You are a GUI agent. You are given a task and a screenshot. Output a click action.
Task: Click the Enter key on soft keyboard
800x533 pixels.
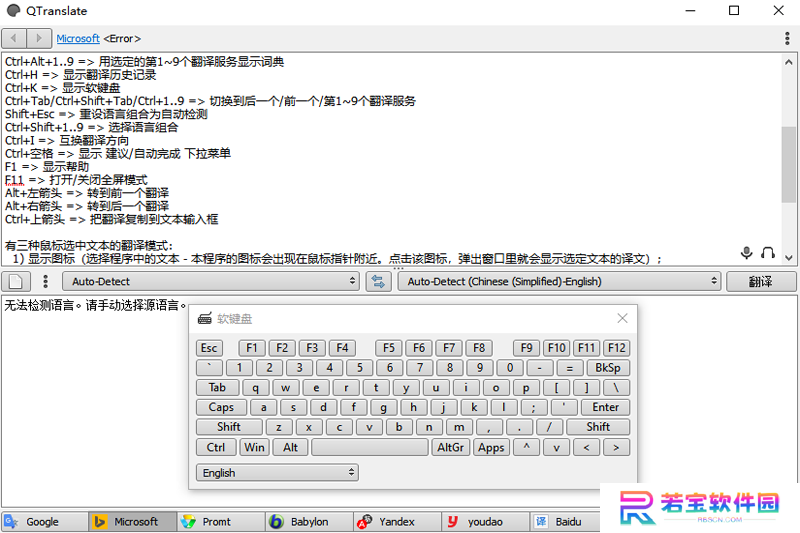606,407
